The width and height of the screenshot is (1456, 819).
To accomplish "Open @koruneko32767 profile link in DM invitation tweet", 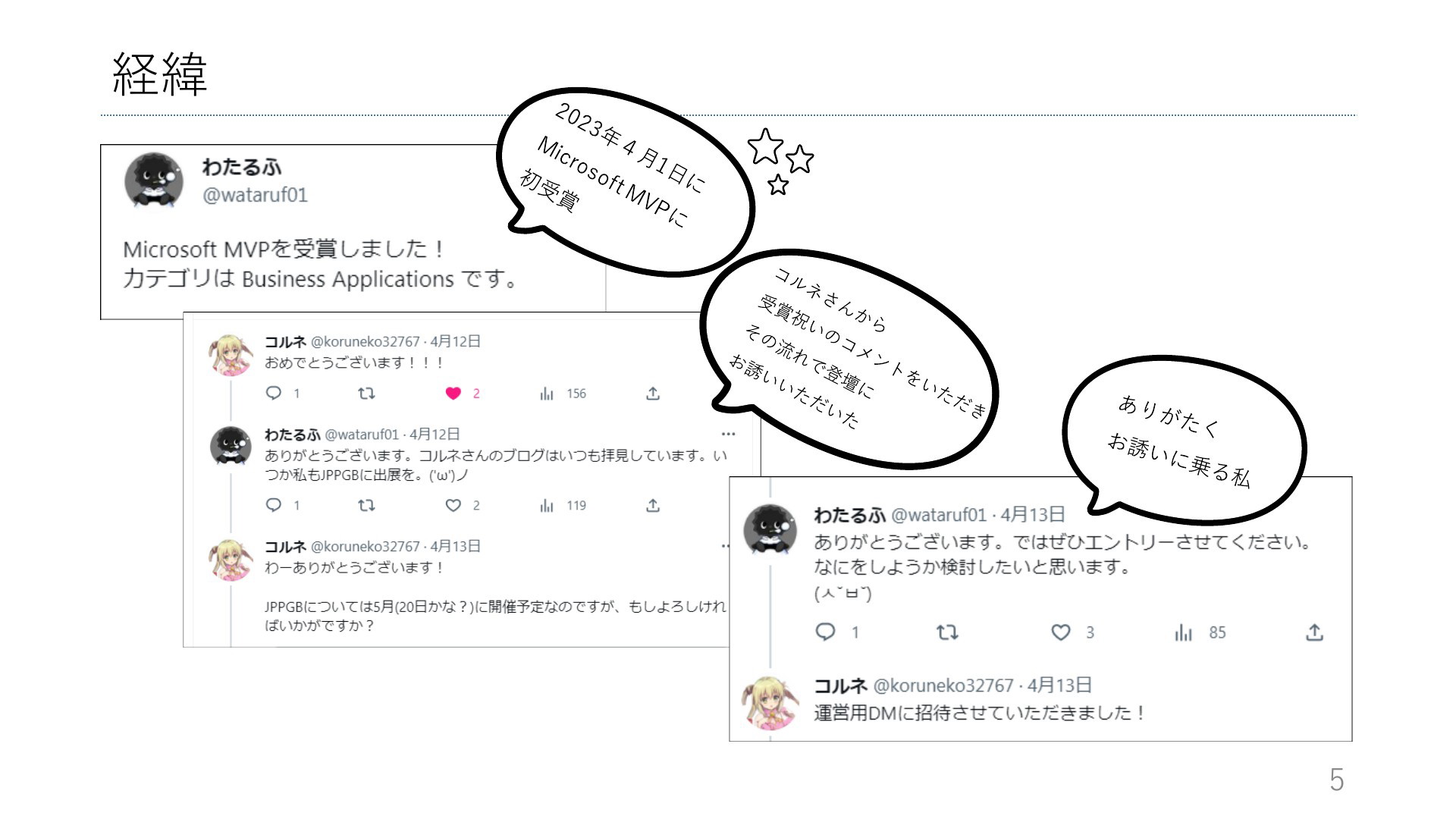I will coord(943,686).
